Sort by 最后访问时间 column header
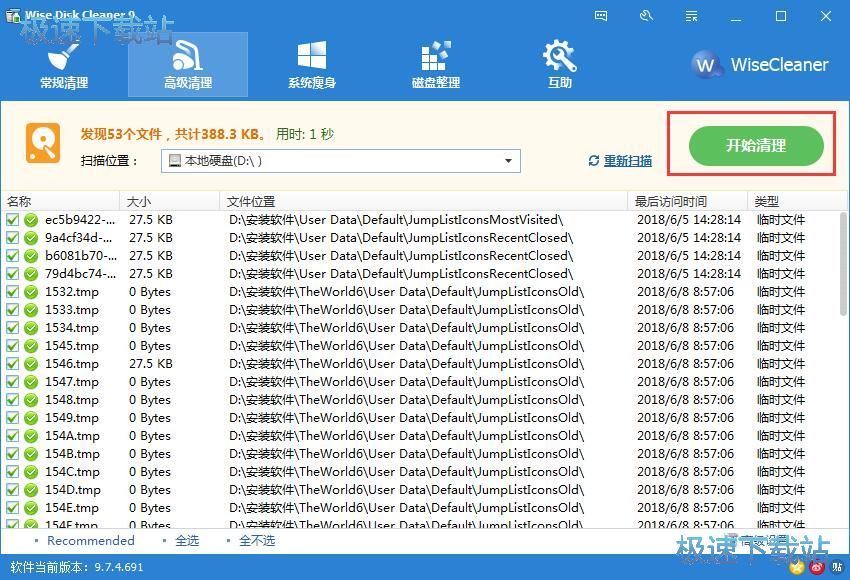850x580 pixels. 688,202
